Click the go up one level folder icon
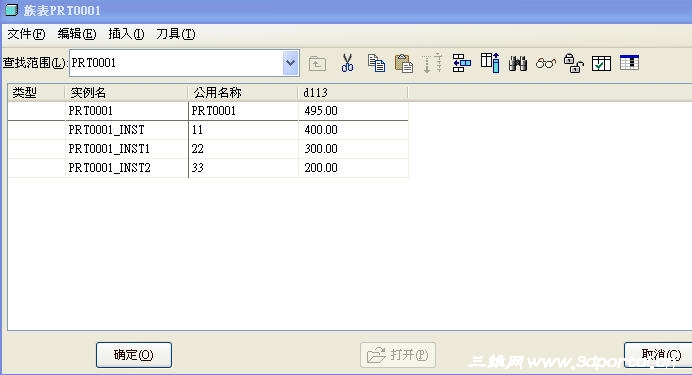The width and height of the screenshot is (692, 375). 317,64
